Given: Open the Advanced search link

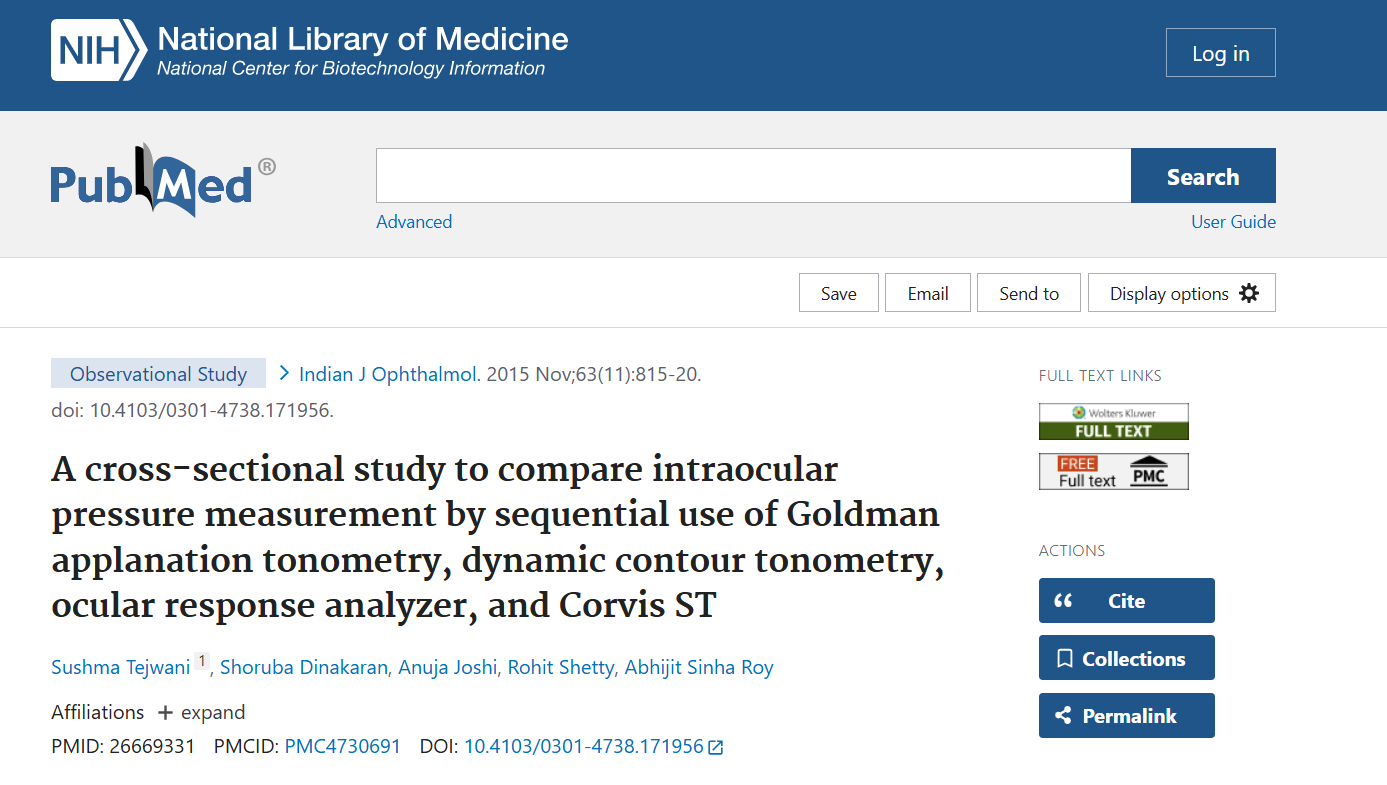Looking at the screenshot, I should click(x=413, y=221).
